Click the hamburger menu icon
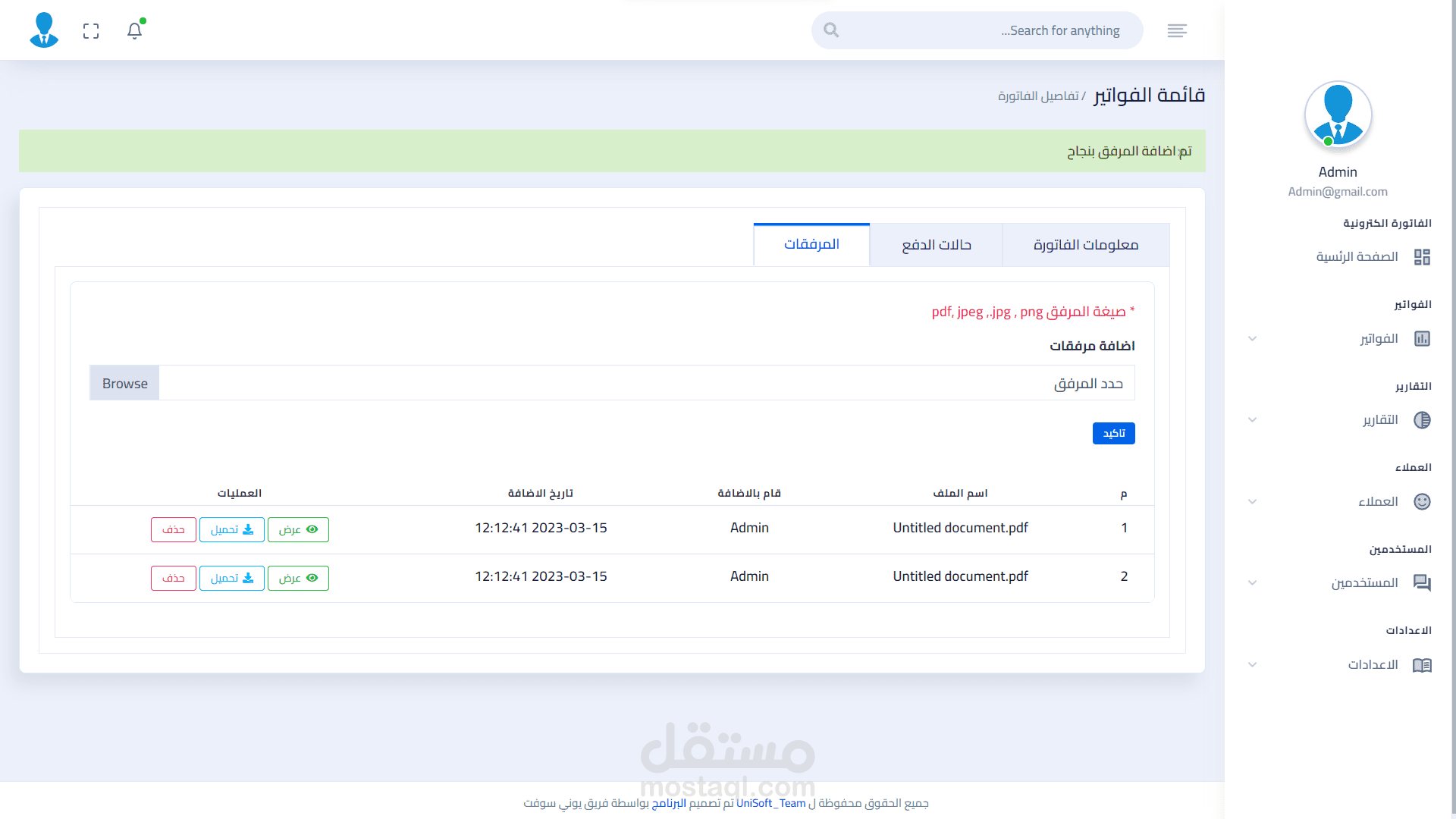1456x819 pixels. point(1177,30)
